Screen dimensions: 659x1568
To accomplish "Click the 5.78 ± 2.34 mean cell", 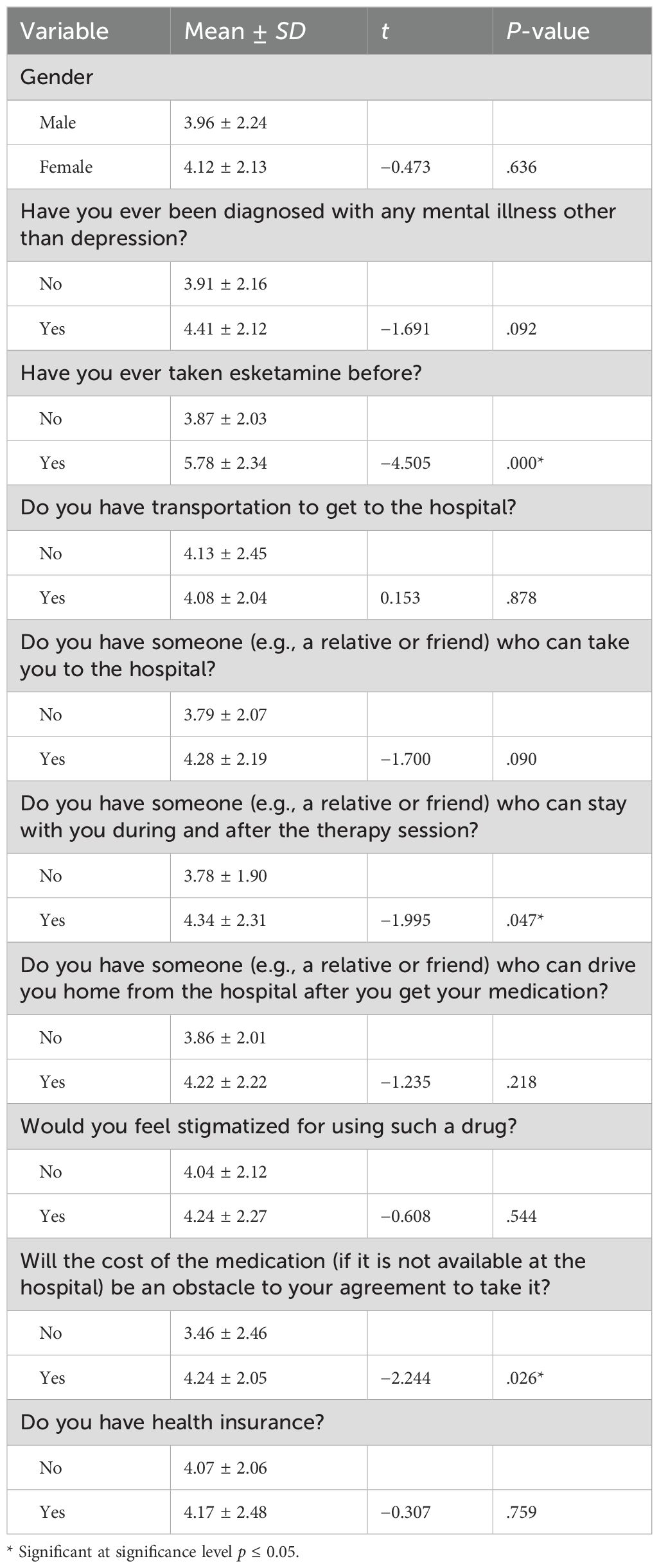I will [225, 463].
